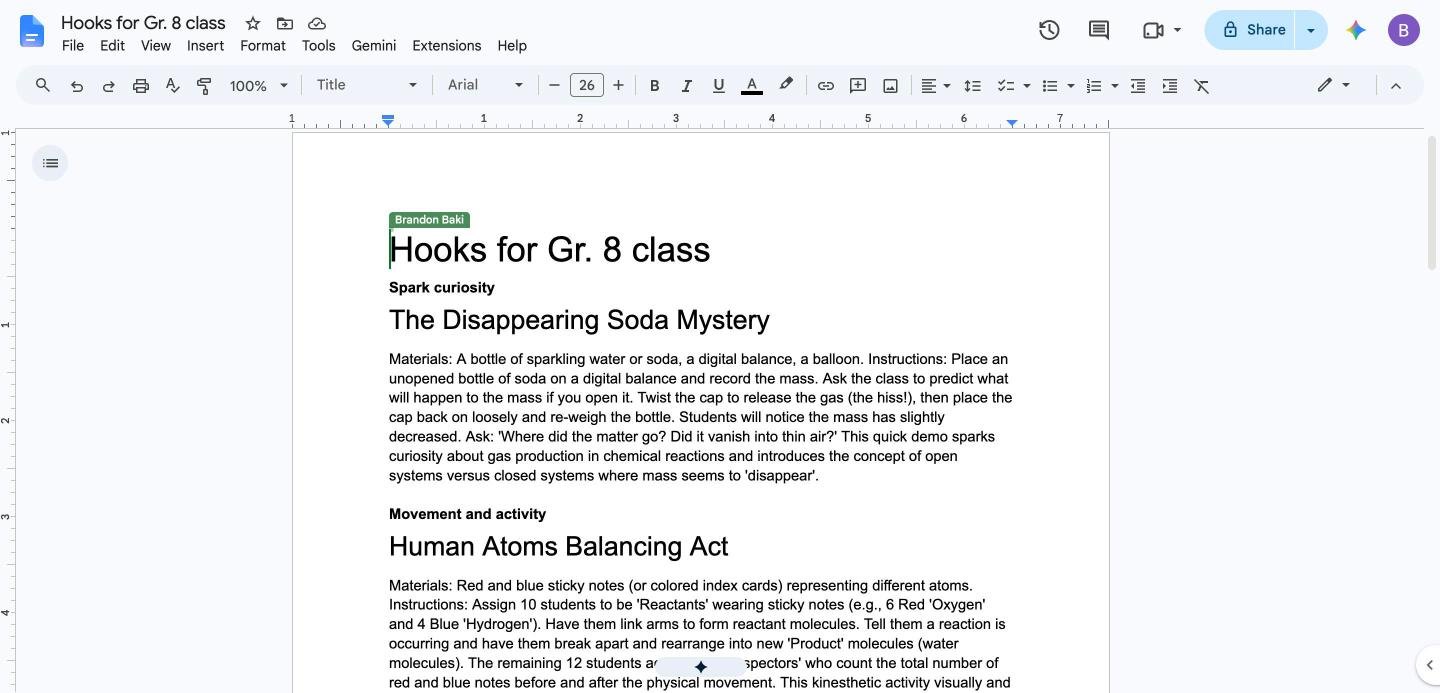
Task: Open the Share options dropdown arrow
Action: [x=1311, y=30]
